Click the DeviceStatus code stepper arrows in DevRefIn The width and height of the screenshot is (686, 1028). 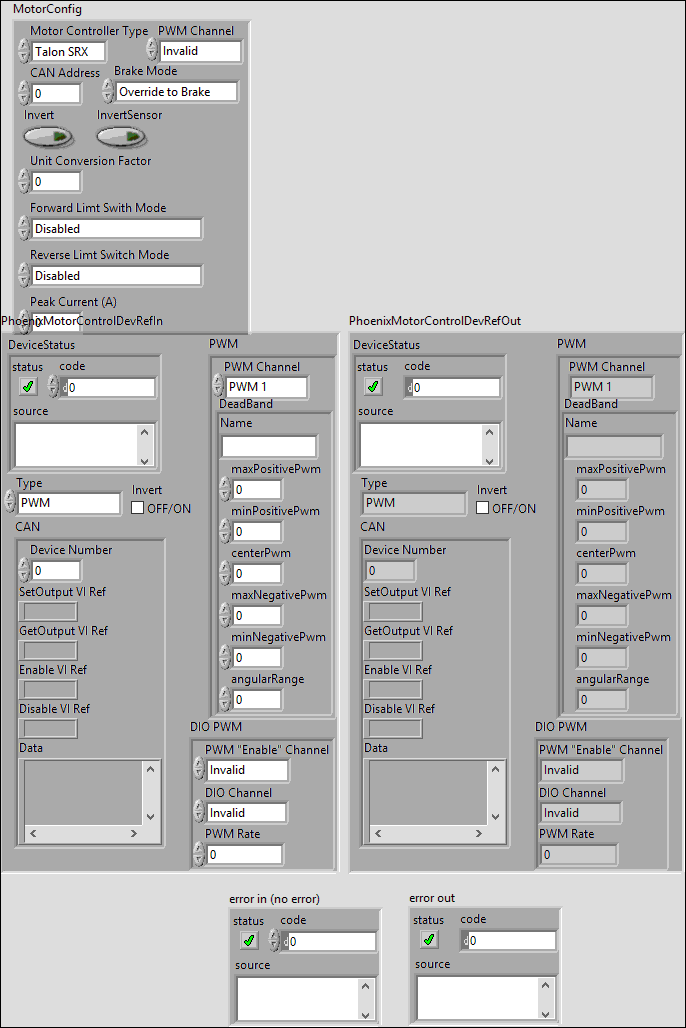(53, 387)
